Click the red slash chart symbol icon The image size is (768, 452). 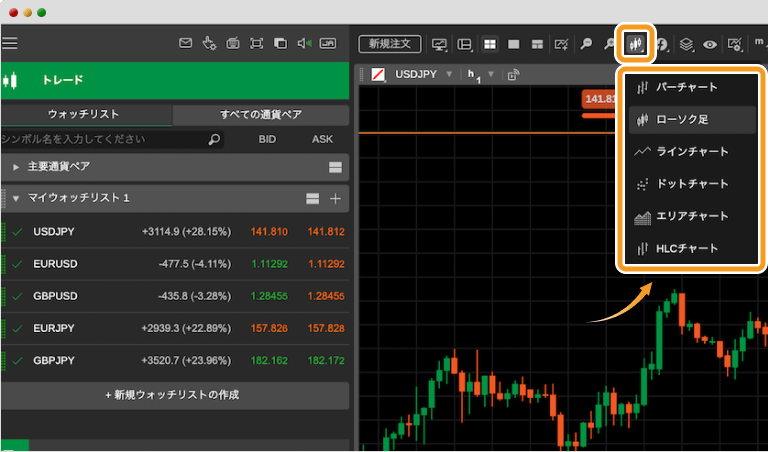(378, 75)
